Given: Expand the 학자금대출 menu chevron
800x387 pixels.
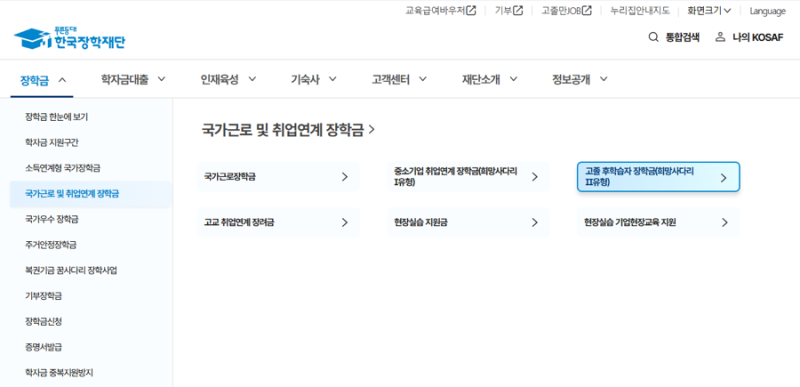Looking at the screenshot, I should (162, 79).
